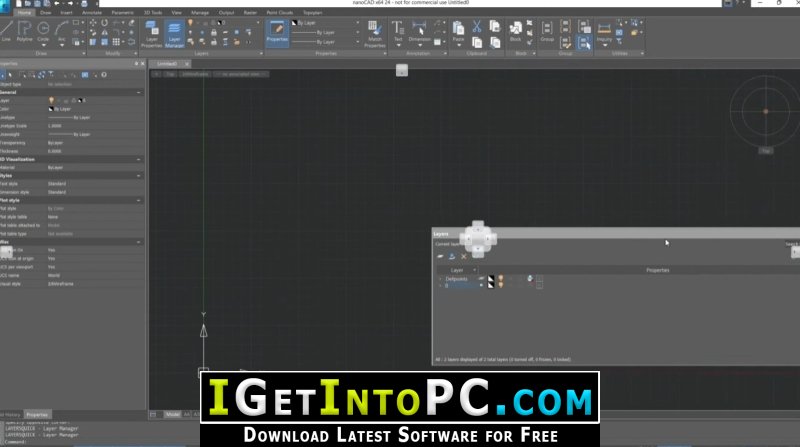The height and width of the screenshot is (447, 800).
Task: Close the Untitled0 document tab
Action: click(187, 64)
